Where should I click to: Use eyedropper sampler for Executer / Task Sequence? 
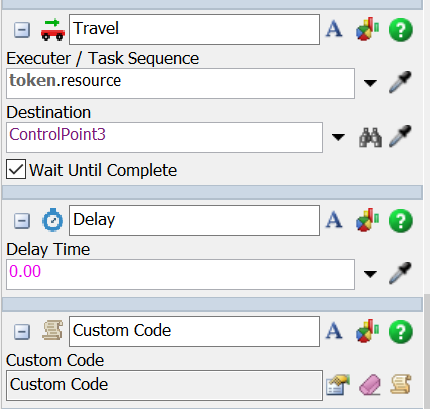coord(400,82)
